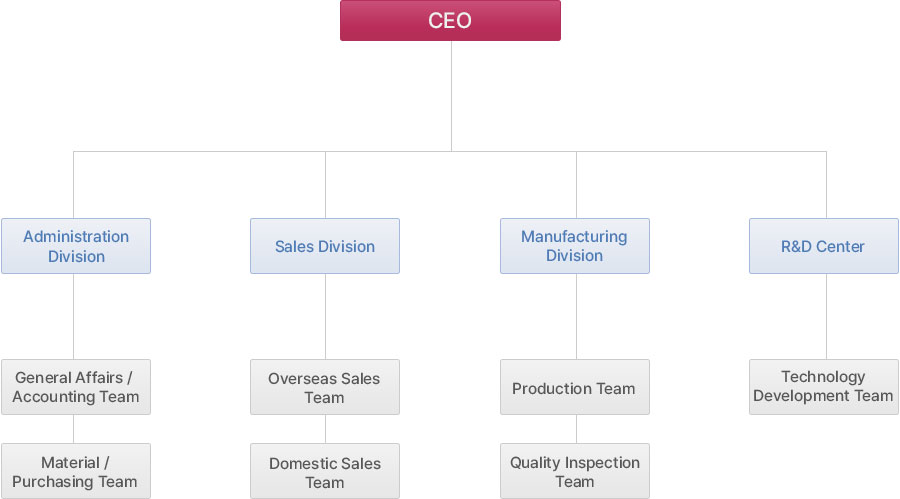Open the Quality Inspection Team box
This screenshot has height=499, width=900.
pyautogui.click(x=575, y=471)
